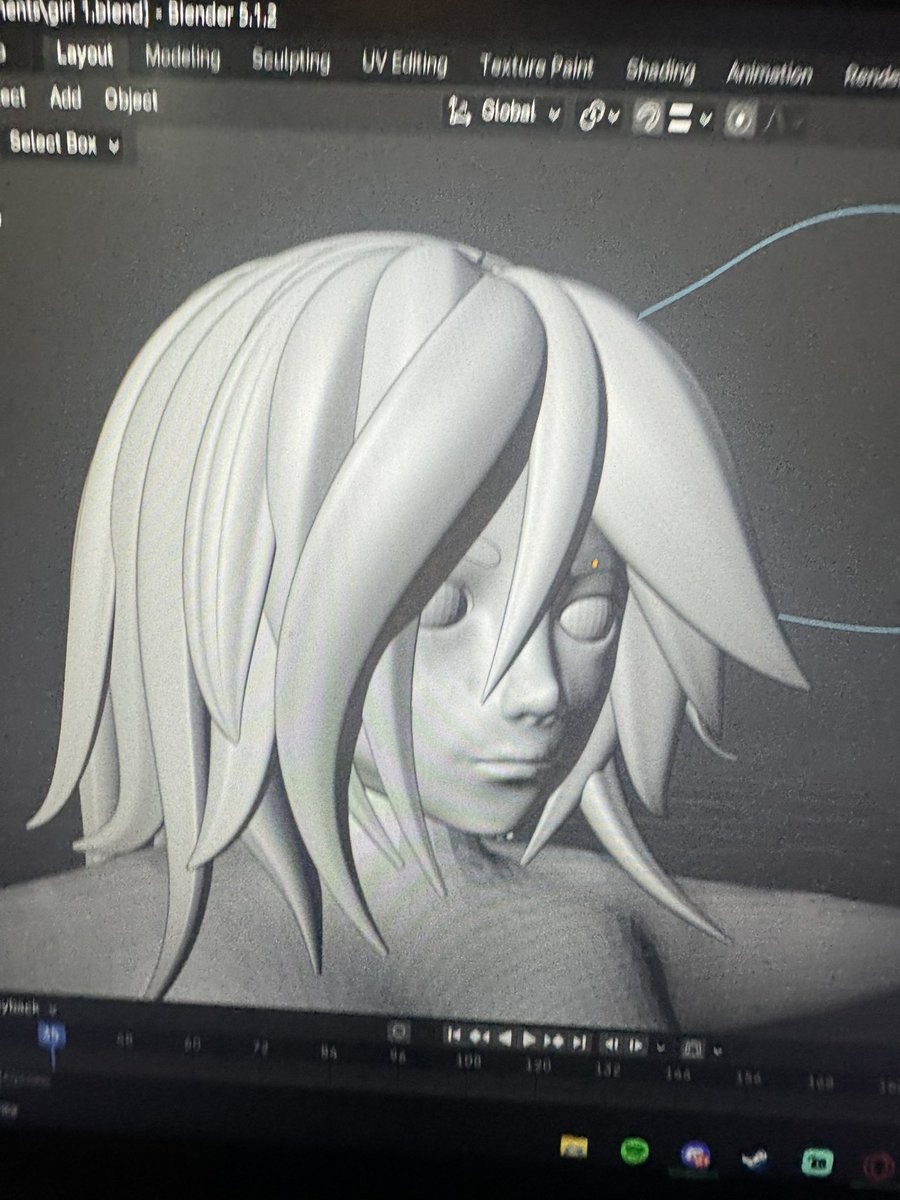Click frame 144 on the timeline ruler
The image size is (900, 1200).
[x=679, y=1074]
